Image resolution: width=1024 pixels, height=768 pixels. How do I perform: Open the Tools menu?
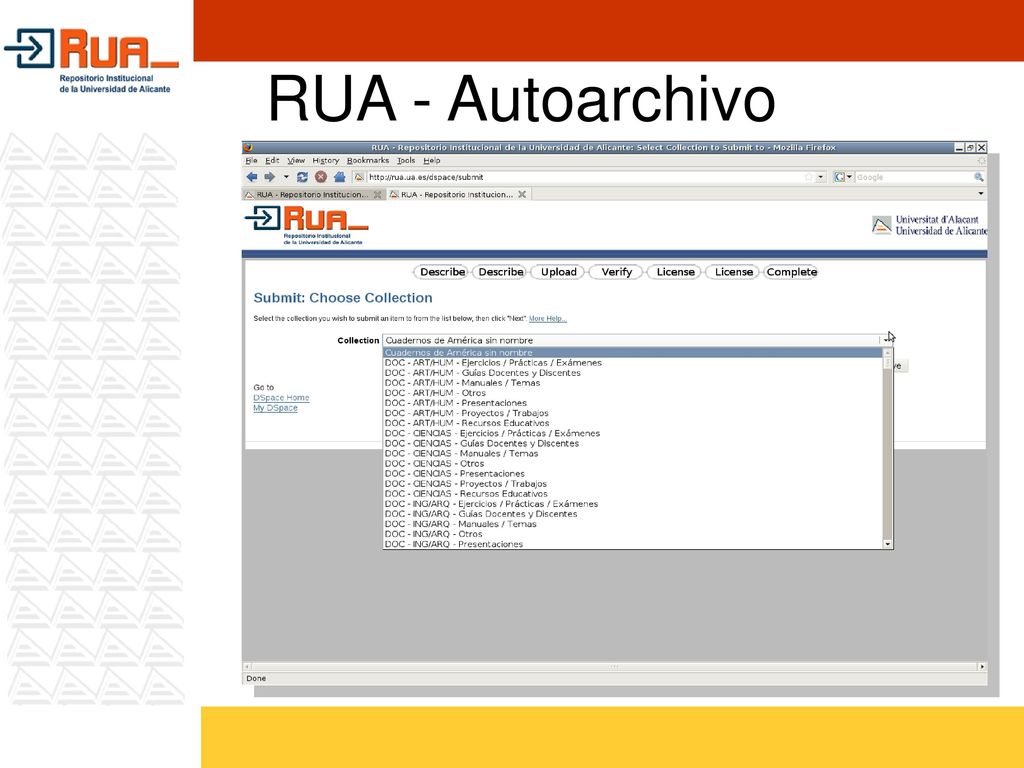point(406,161)
